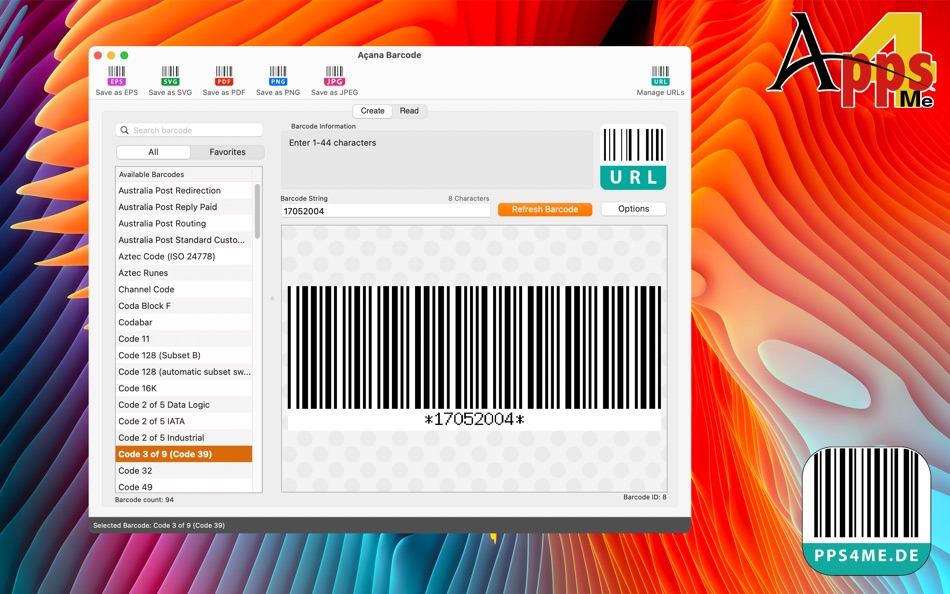Viewport: 950px width, 594px height.
Task: Minimize the Açana Barcode window
Action: pyautogui.click(x=111, y=55)
